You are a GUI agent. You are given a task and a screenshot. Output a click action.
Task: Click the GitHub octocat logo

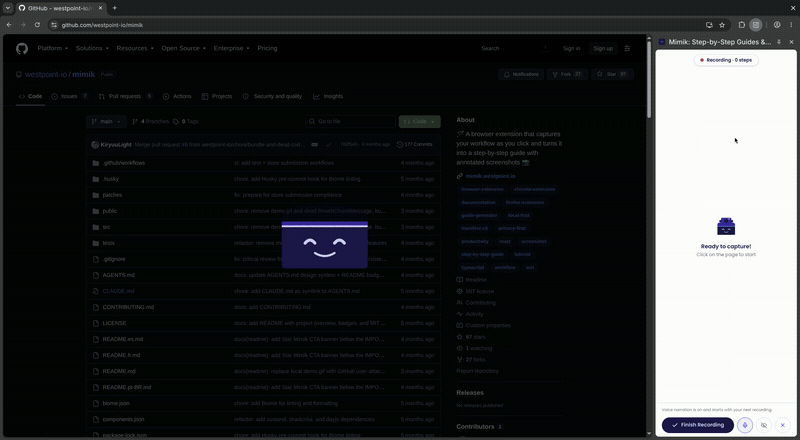(21, 48)
